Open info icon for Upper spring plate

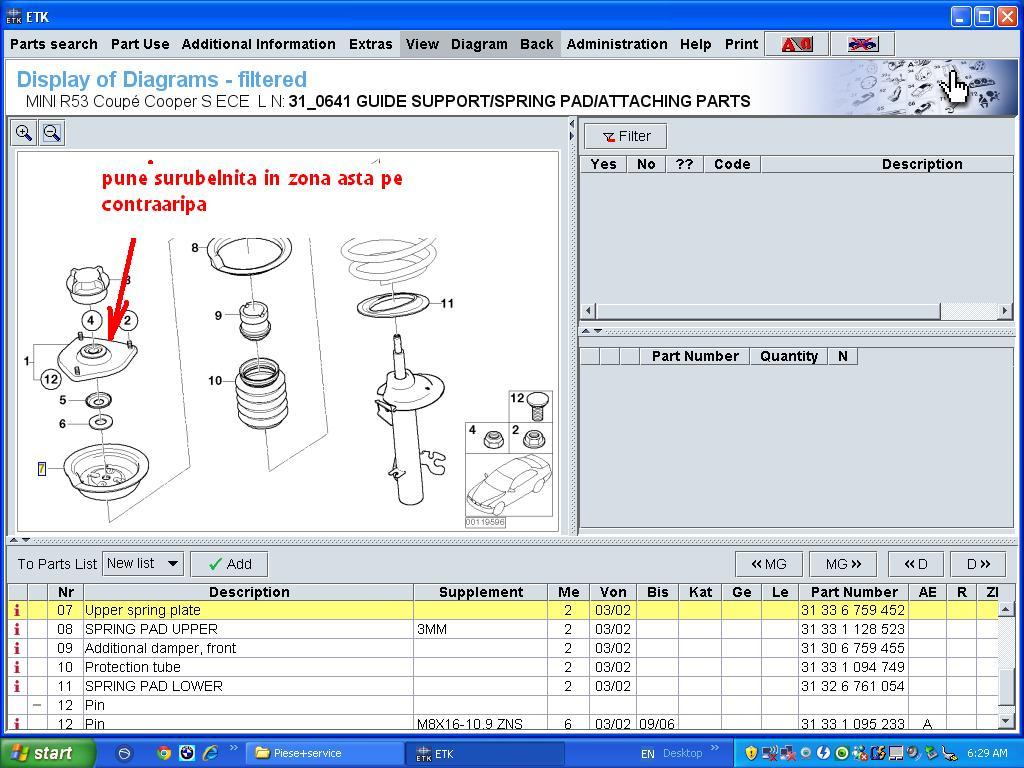(17, 610)
